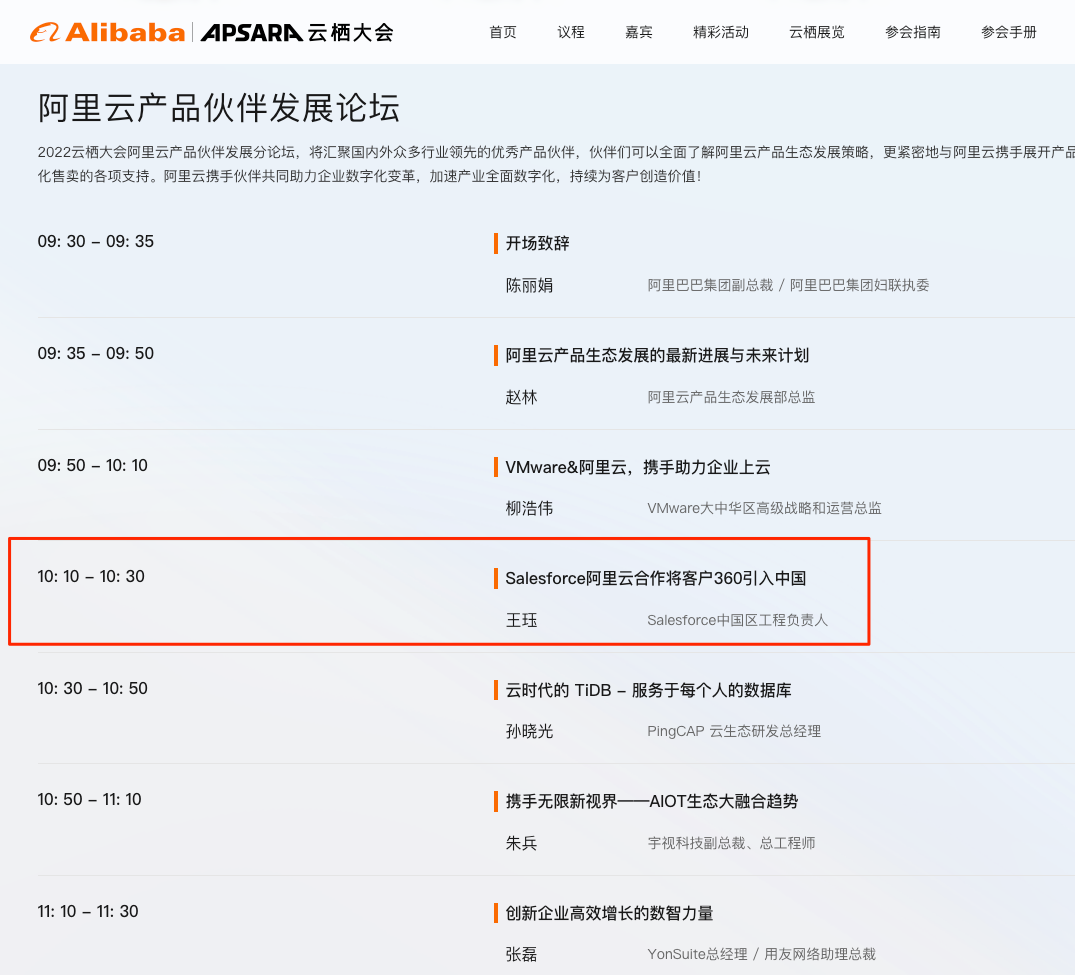
Task: Click speaker name 陈丽娟
Action: pyautogui.click(x=529, y=285)
